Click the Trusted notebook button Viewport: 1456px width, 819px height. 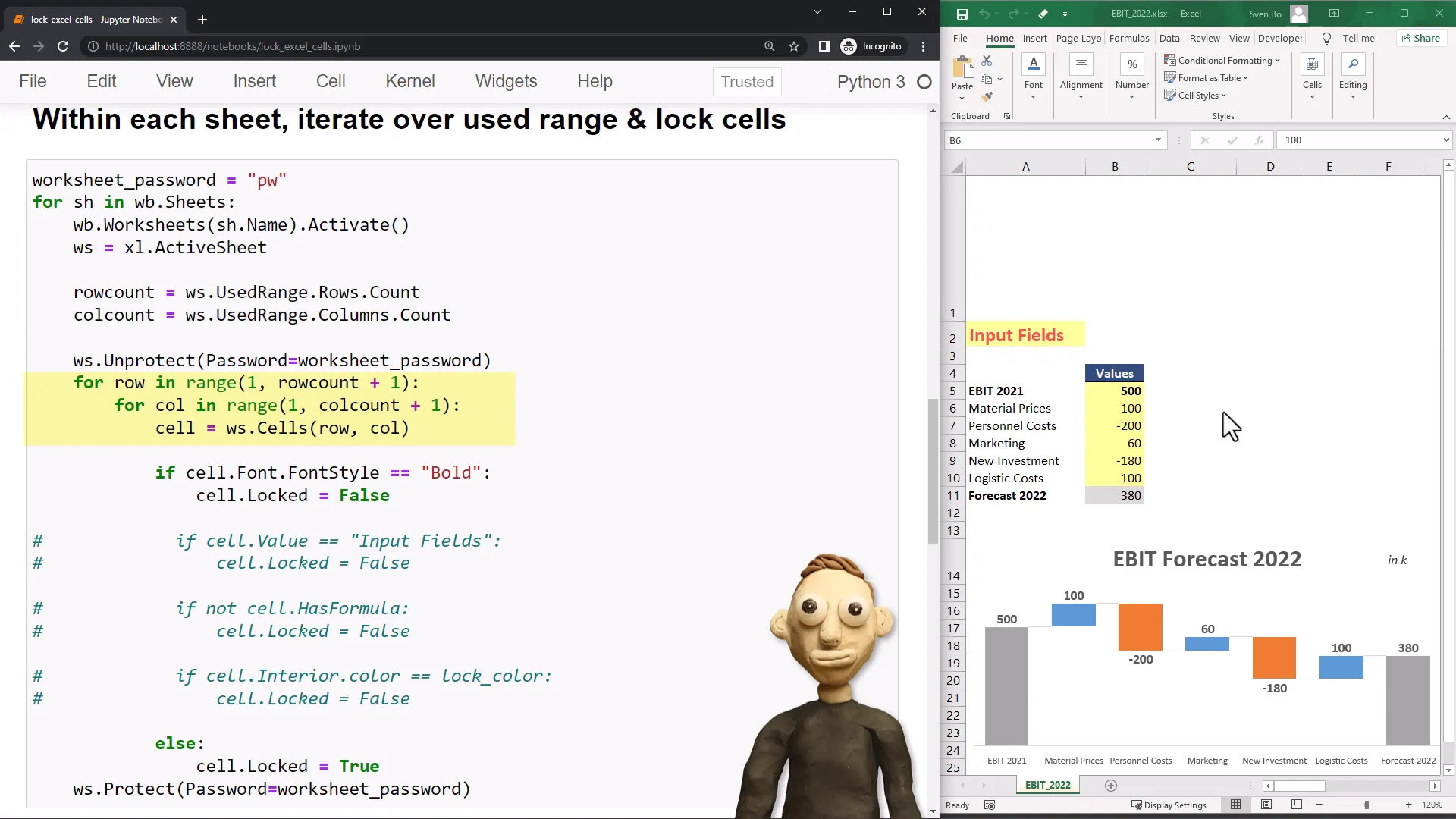click(x=746, y=82)
